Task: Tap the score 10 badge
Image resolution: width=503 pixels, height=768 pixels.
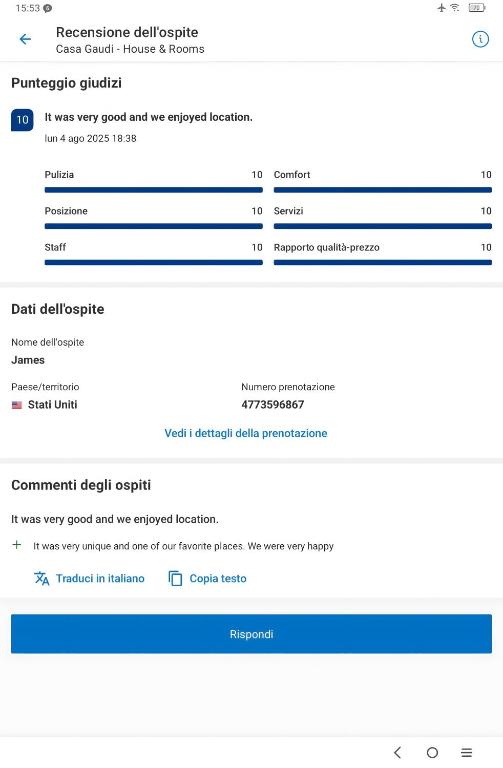Action: tap(22, 120)
